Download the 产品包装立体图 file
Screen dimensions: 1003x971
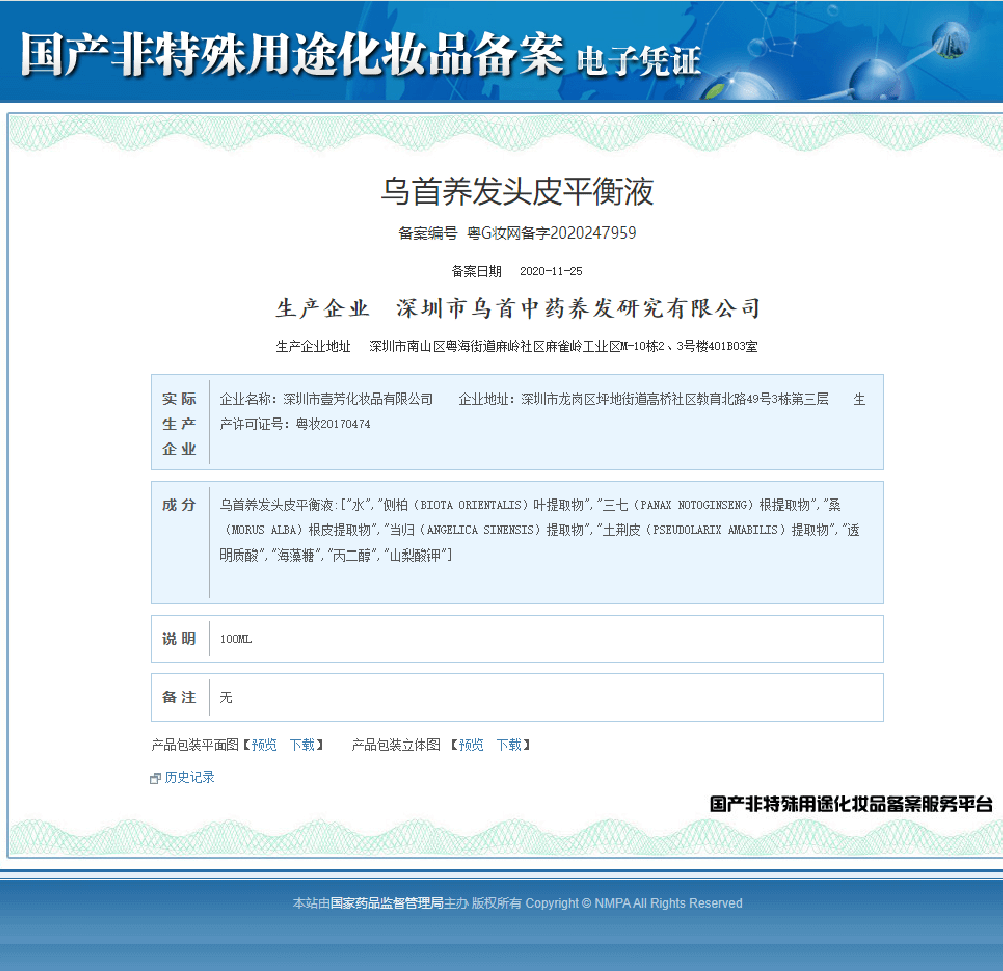[x=509, y=745]
